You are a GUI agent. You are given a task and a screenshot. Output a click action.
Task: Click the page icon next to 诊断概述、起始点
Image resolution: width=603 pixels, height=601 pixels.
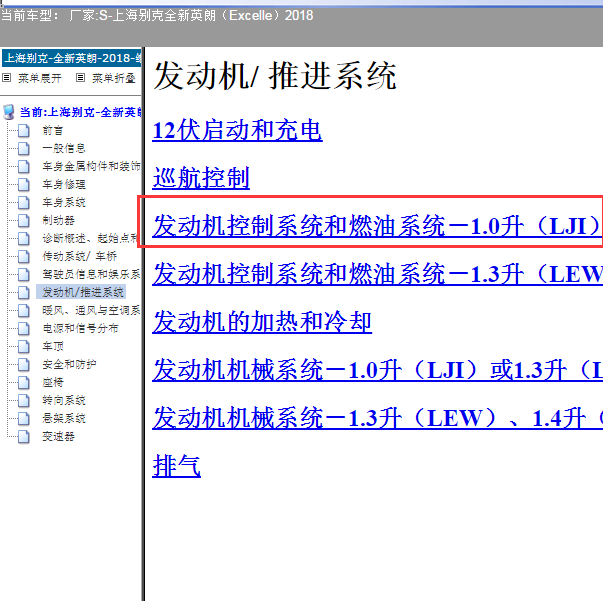(x=24, y=238)
